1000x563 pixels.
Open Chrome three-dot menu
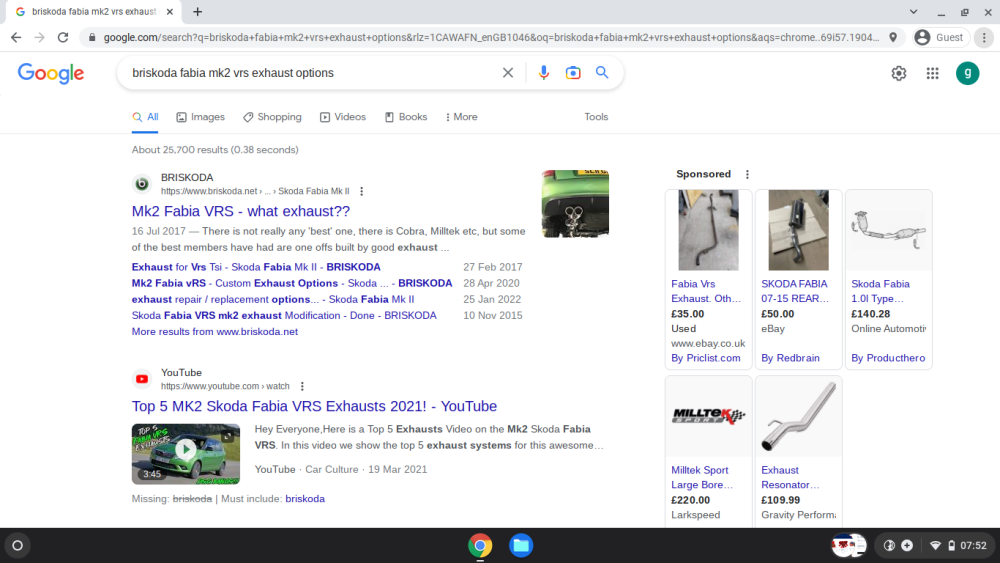(984, 38)
